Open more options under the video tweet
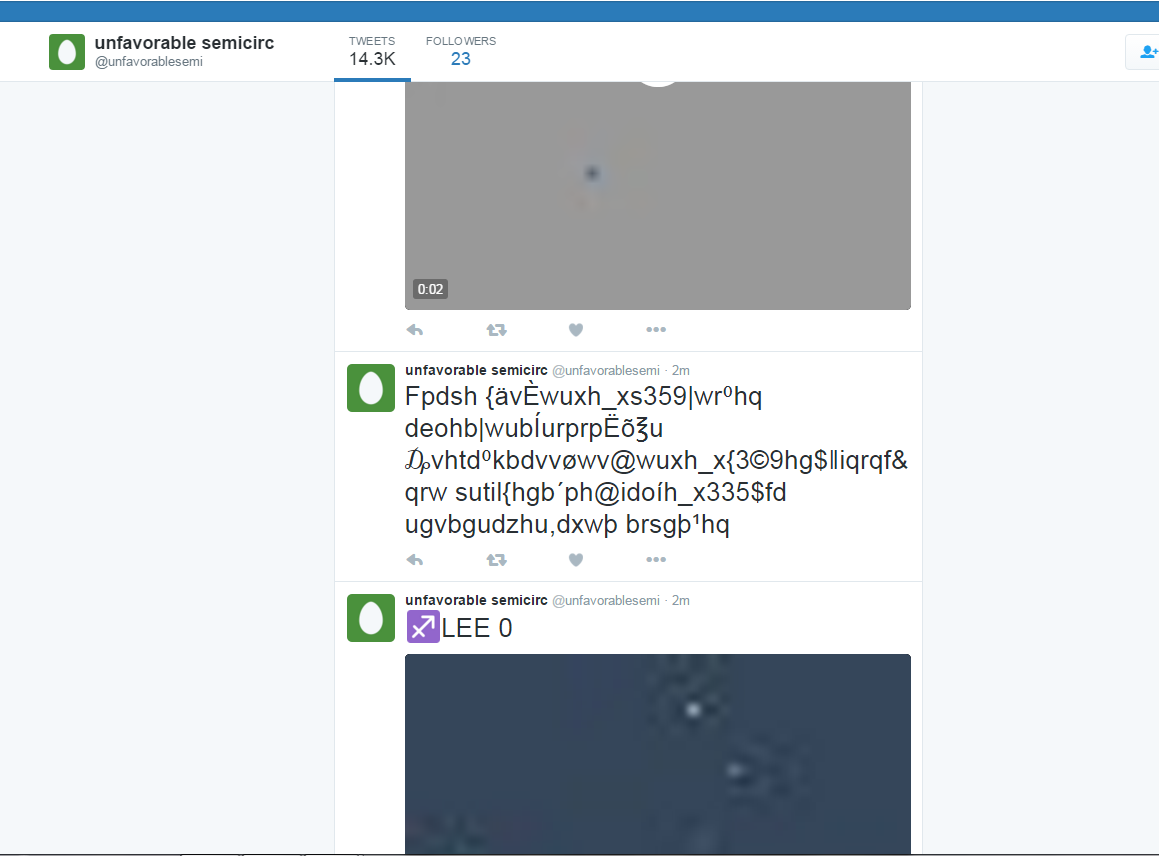1159x856 pixels. coord(656,330)
